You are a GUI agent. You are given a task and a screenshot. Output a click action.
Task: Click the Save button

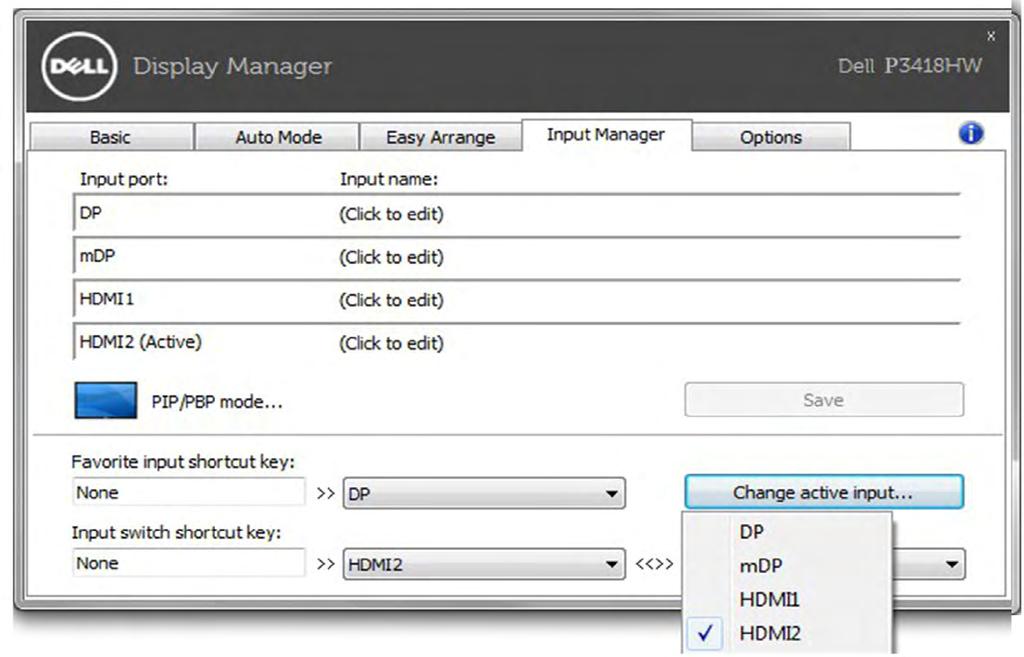click(x=824, y=400)
